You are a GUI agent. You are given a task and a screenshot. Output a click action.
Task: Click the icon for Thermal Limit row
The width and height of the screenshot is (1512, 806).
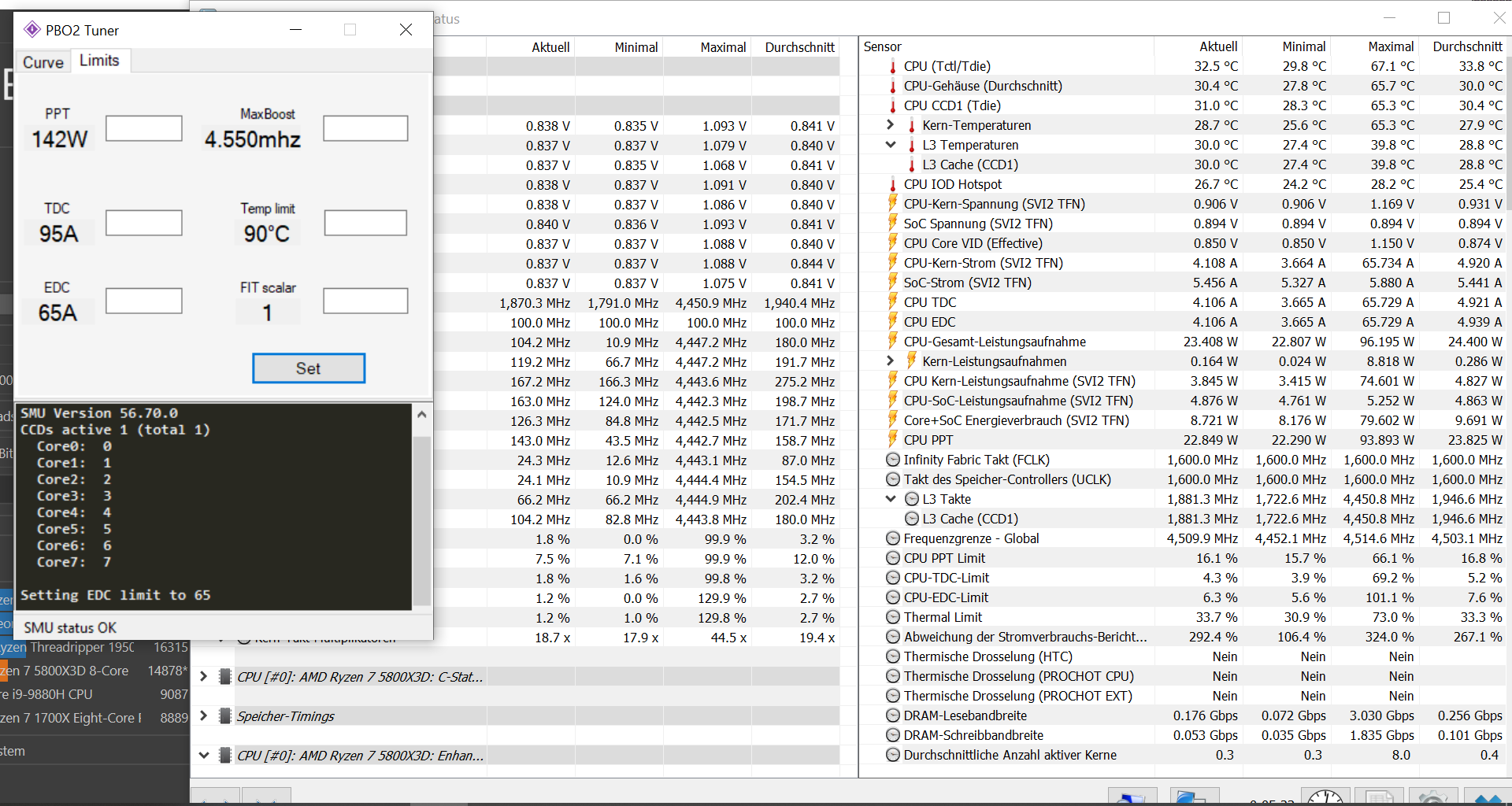click(x=893, y=617)
